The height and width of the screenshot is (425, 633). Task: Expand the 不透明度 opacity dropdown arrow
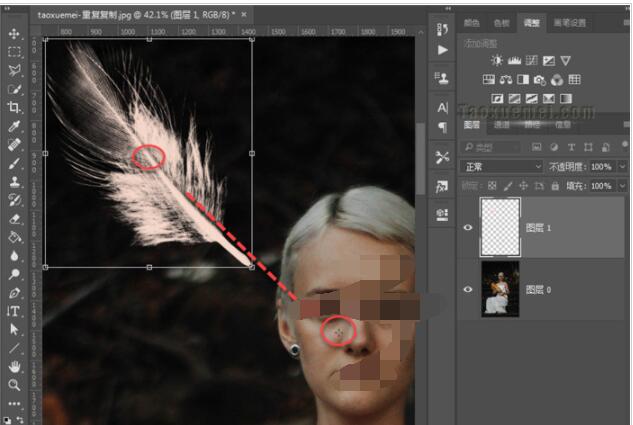point(621,166)
